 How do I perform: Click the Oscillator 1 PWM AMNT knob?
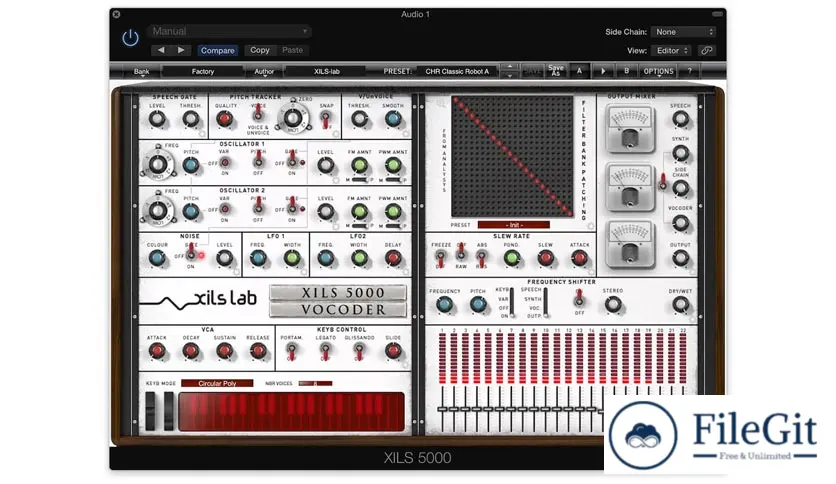393,166
